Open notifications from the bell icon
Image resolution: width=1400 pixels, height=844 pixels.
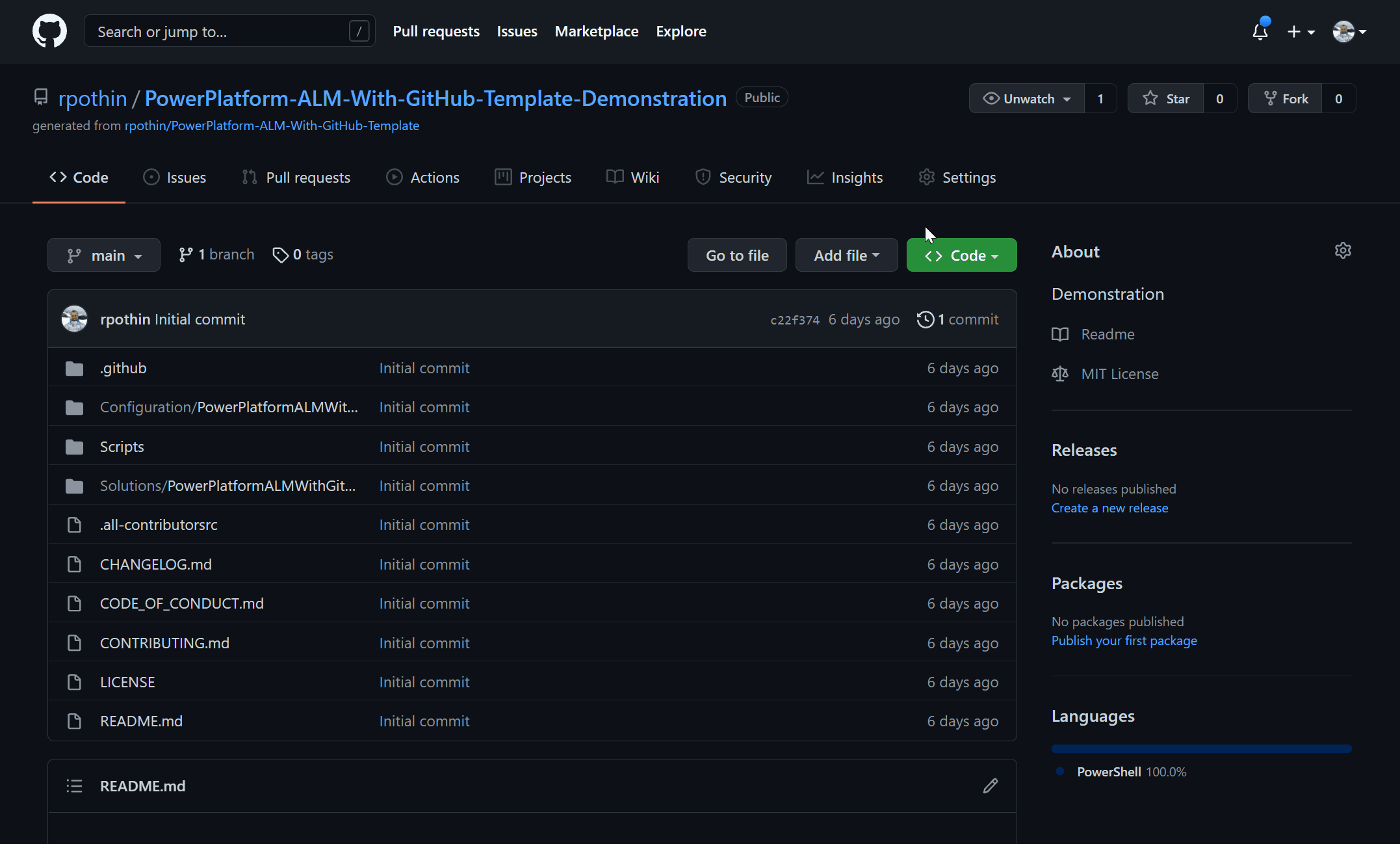1260,31
